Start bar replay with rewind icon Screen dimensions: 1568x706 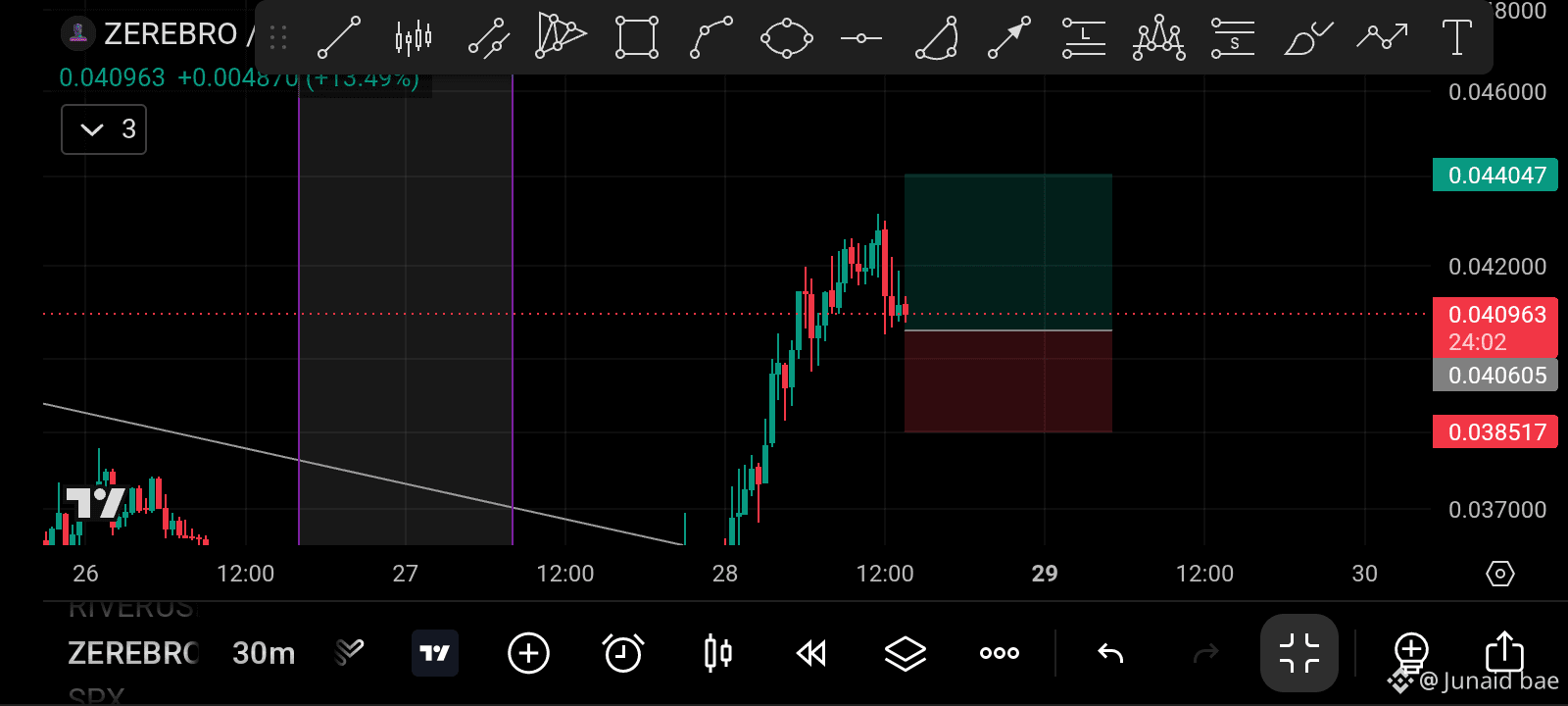point(811,653)
